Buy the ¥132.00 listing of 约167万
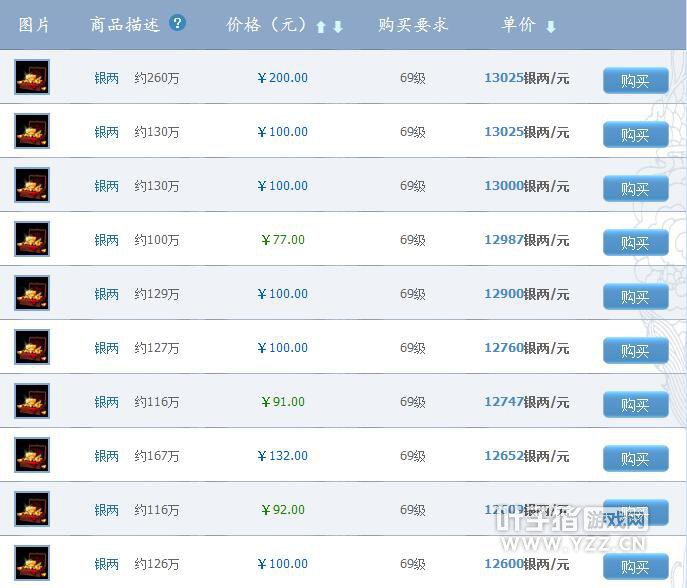Viewport: 687px width, 588px height. [635, 459]
